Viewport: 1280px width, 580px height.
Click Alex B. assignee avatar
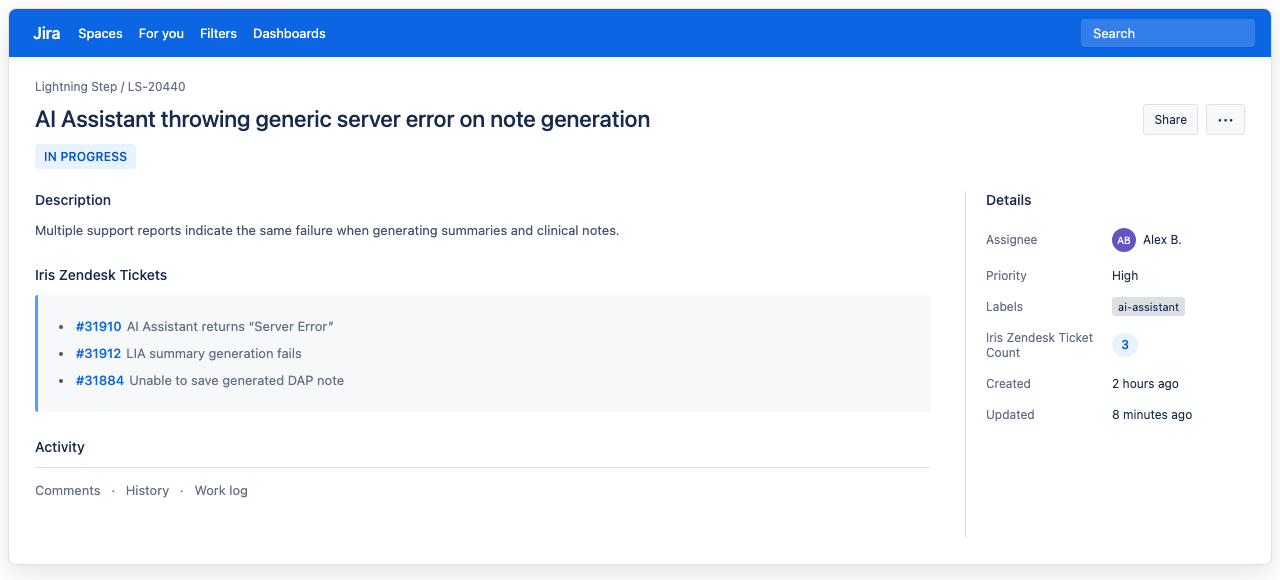[x=1124, y=240]
